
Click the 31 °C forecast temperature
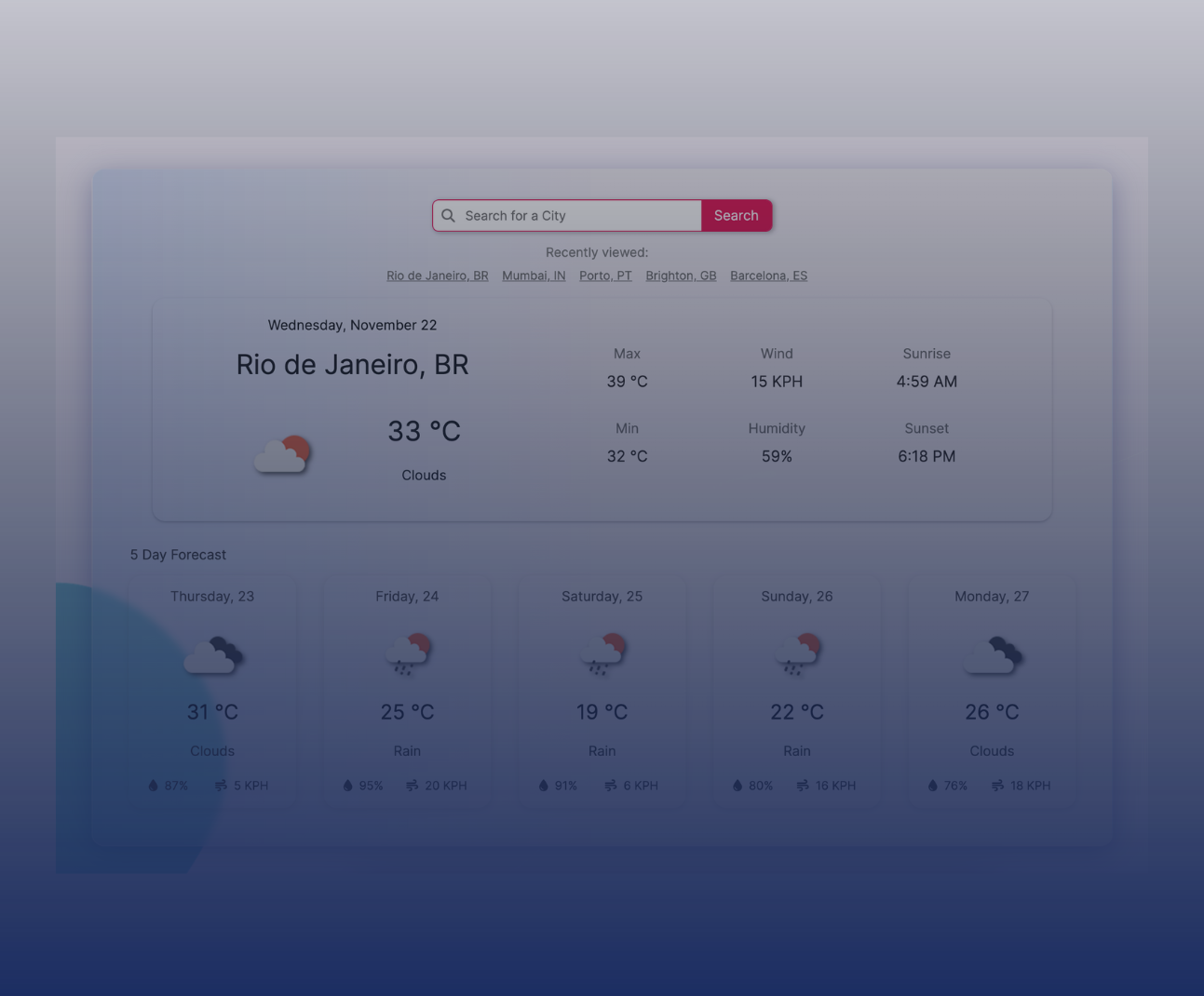coord(212,712)
